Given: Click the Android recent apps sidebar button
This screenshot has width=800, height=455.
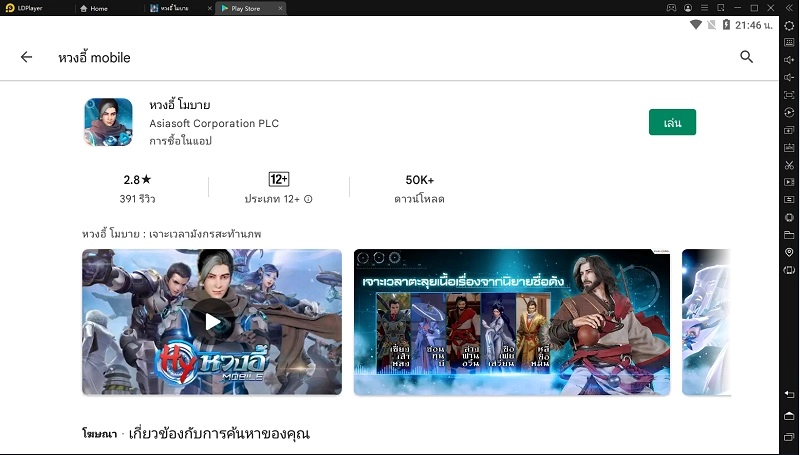Looking at the screenshot, I should pos(789,437).
